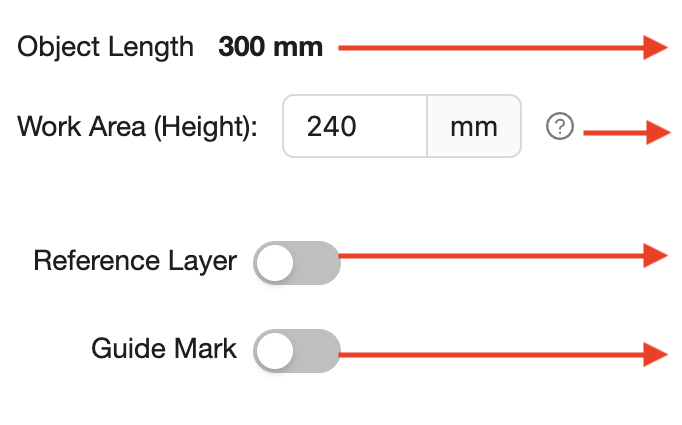The width and height of the screenshot is (682, 425).
Task: Click the arrowhead tip on the Work Area row
Action: pyautogui.click(x=659, y=132)
